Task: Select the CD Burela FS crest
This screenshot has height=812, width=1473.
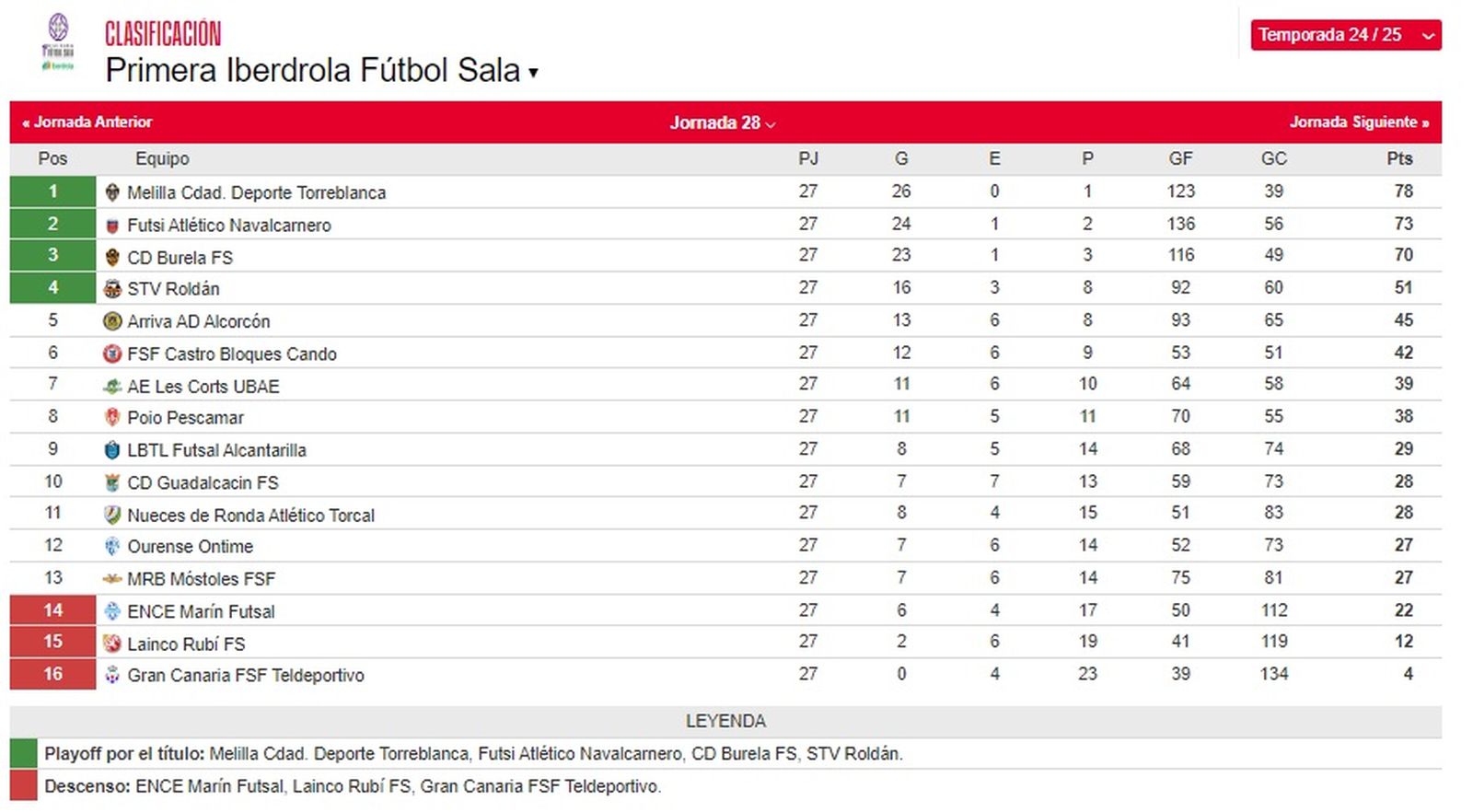Action: pyautogui.click(x=112, y=257)
